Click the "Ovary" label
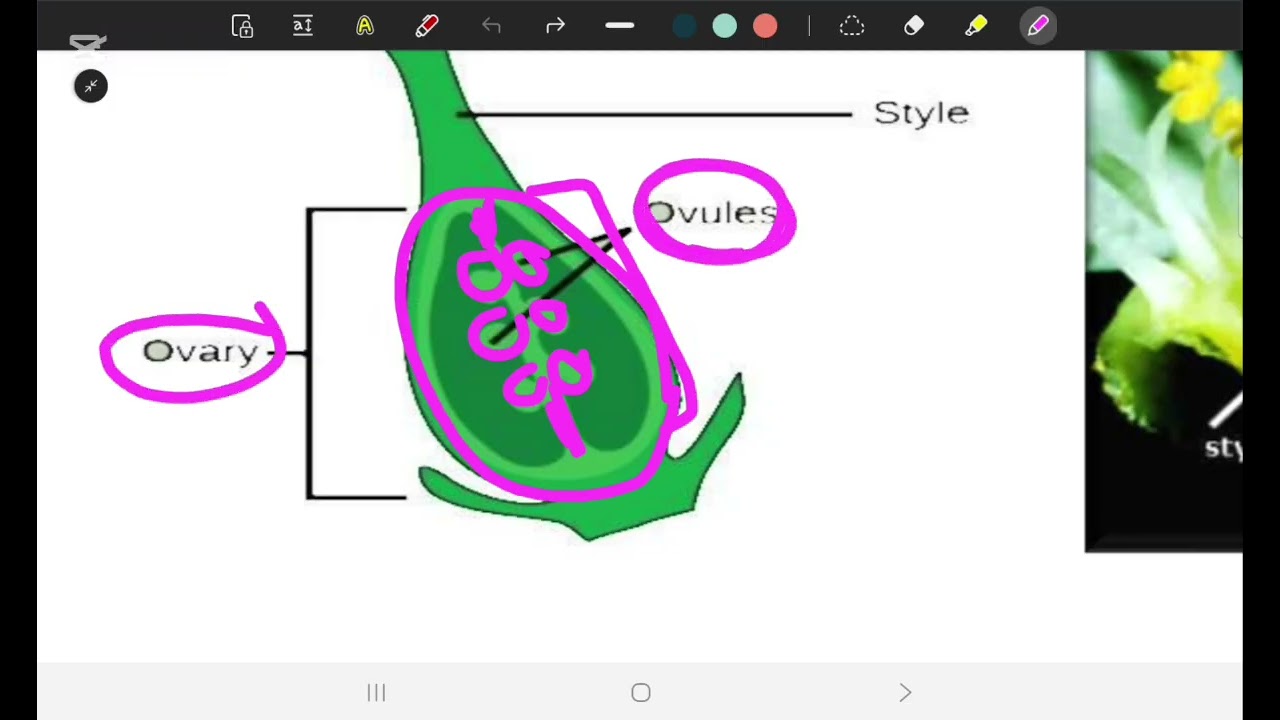The width and height of the screenshot is (1280, 720). [200, 351]
